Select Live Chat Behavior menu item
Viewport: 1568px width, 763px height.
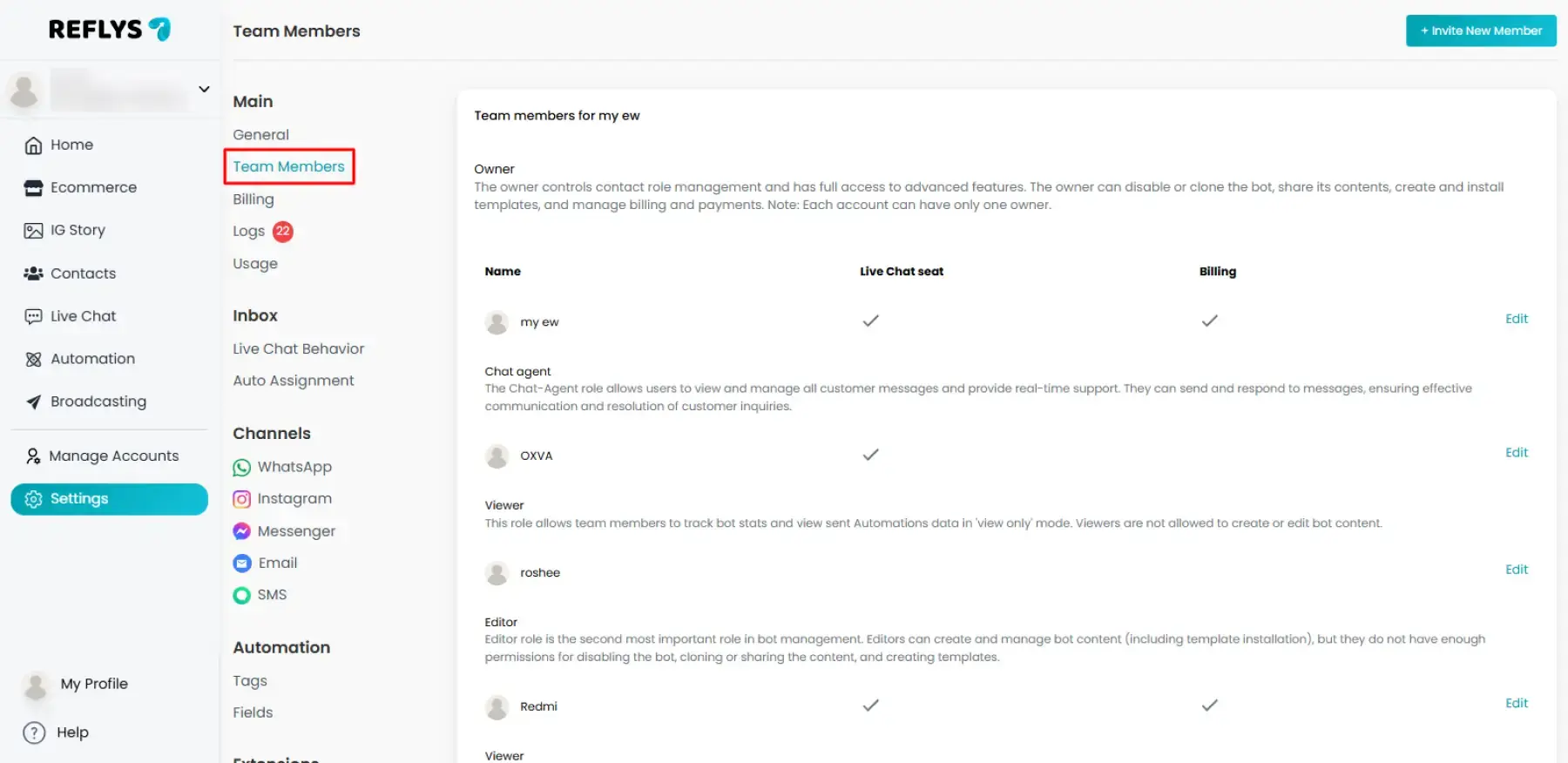coord(298,348)
